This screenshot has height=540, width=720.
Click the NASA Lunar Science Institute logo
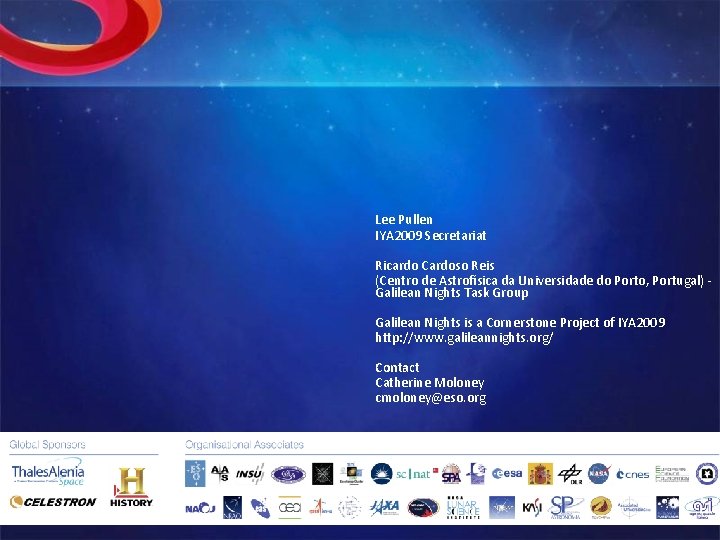tap(463, 507)
